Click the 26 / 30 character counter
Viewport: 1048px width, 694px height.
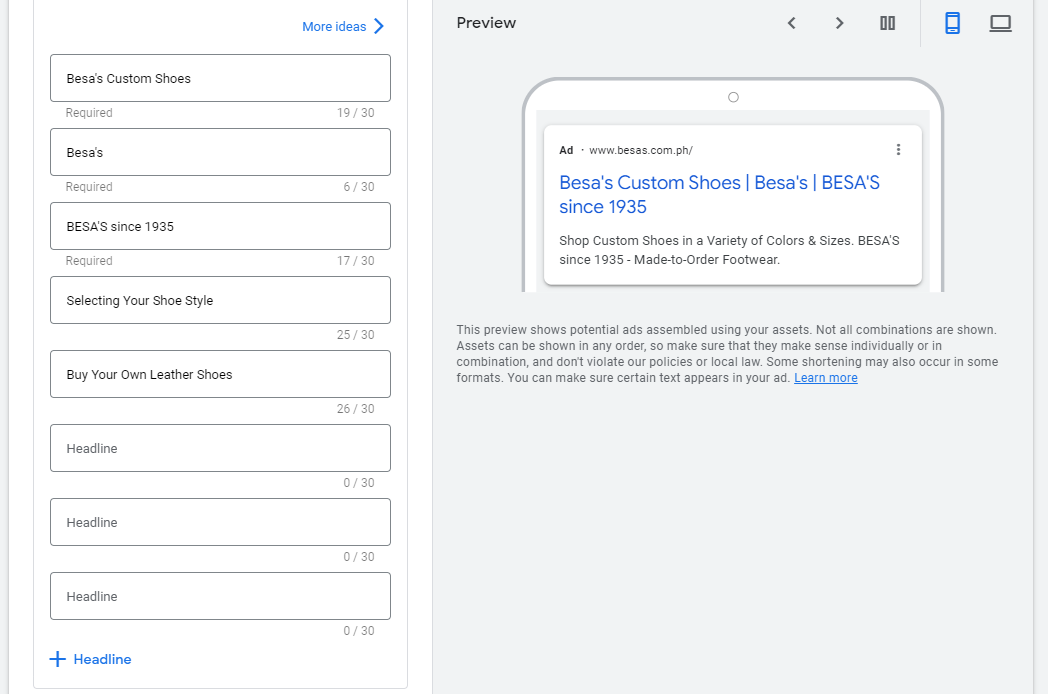[x=356, y=409]
